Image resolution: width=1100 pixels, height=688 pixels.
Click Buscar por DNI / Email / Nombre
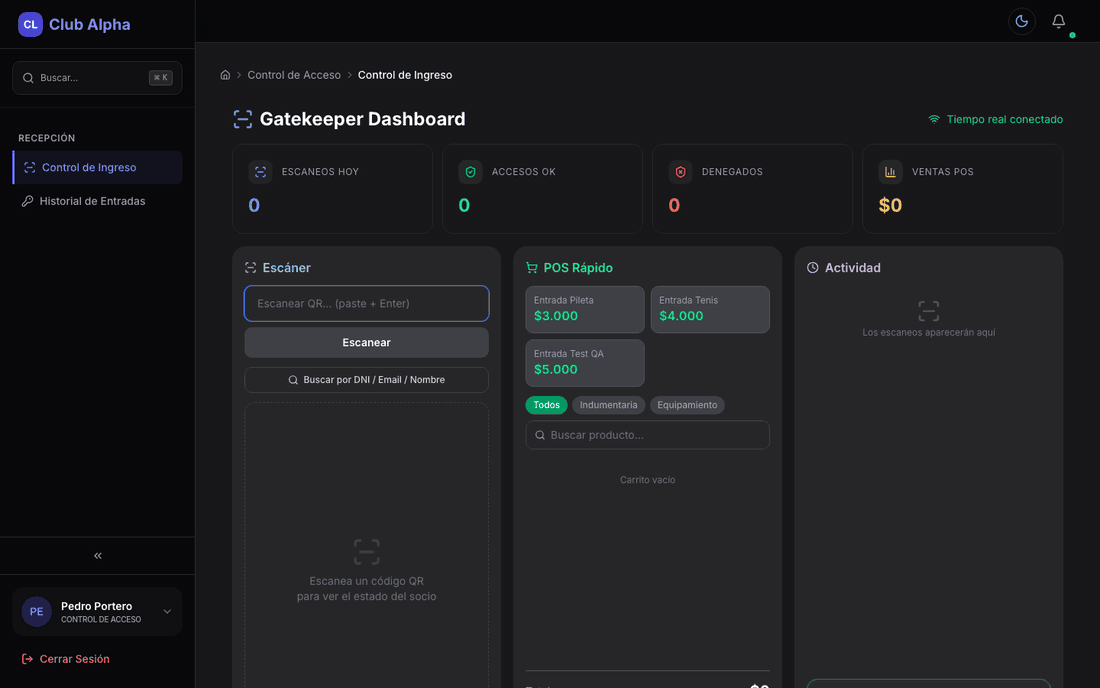click(366, 380)
